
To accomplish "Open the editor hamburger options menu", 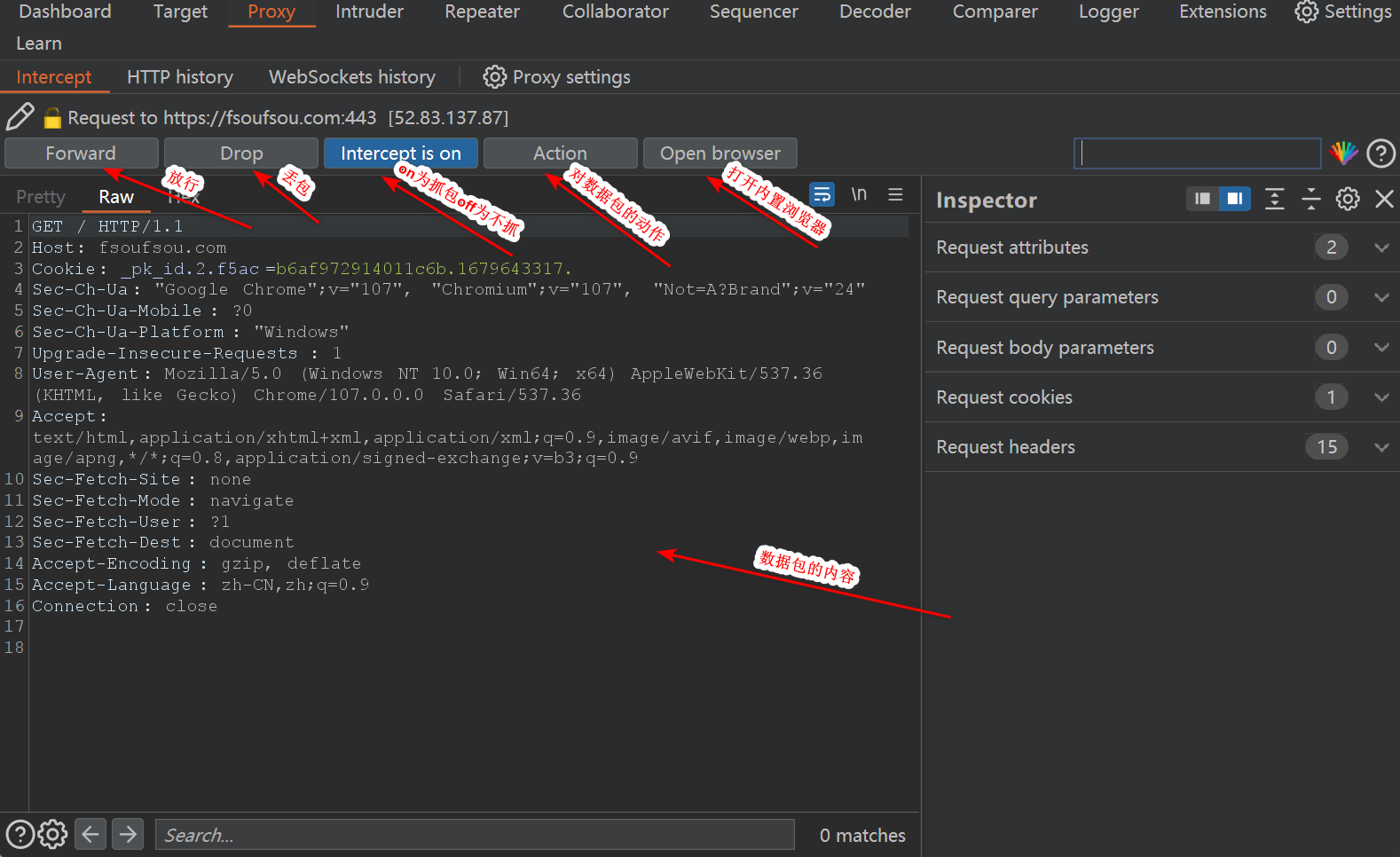I will coord(895,194).
